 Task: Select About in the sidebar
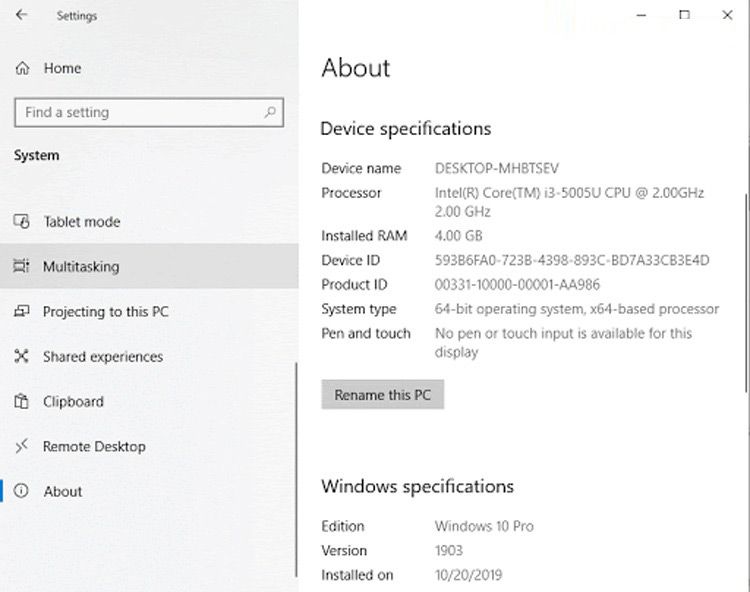149,491
